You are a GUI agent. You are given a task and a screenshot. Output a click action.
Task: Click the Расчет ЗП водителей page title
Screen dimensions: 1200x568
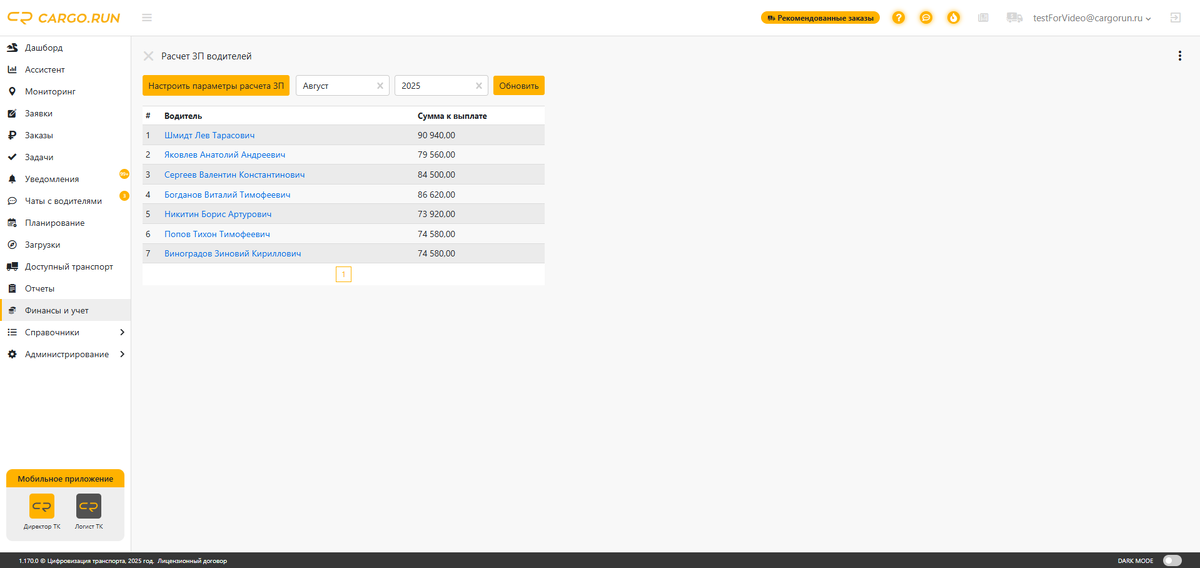[x=206, y=56]
